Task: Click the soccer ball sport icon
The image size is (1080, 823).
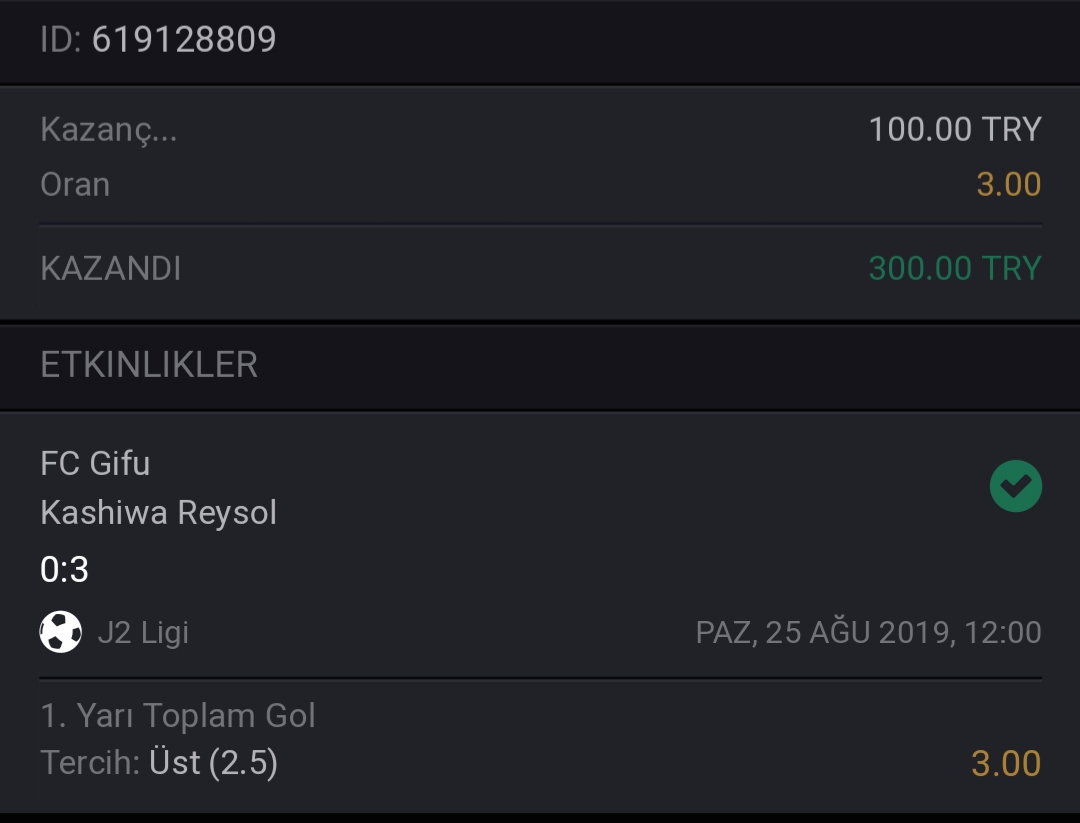Action: coord(61,632)
